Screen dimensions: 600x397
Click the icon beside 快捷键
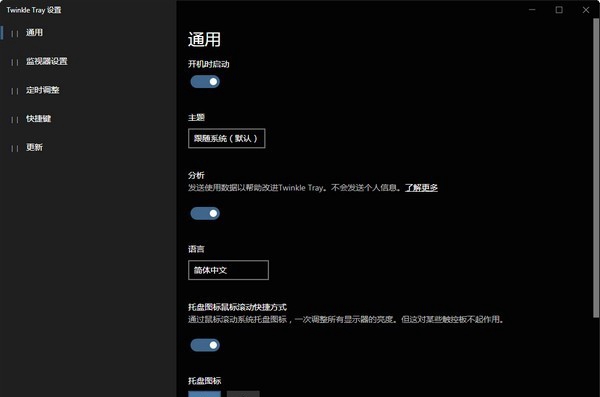point(15,119)
